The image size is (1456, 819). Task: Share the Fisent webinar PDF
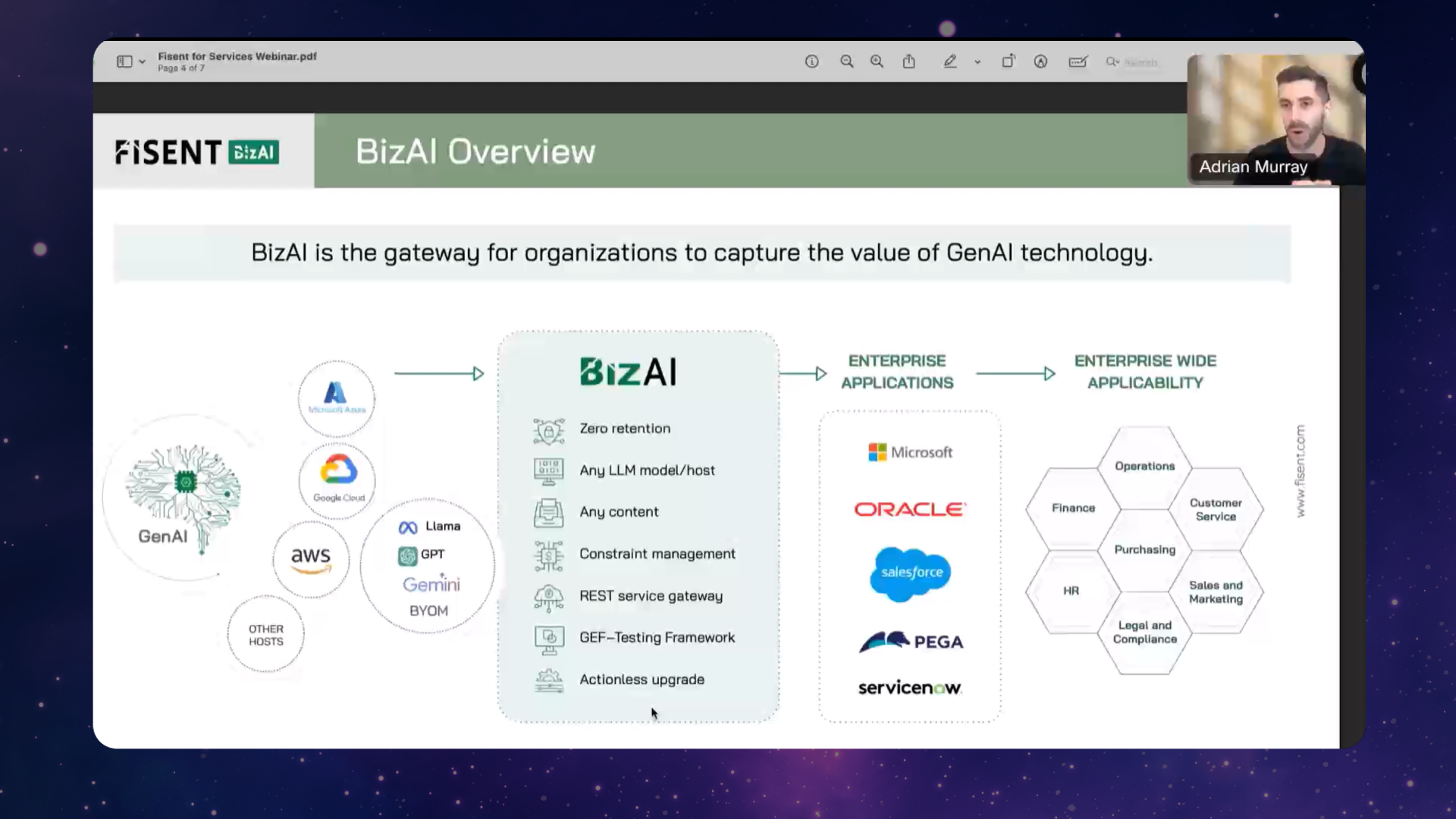pyautogui.click(x=909, y=61)
